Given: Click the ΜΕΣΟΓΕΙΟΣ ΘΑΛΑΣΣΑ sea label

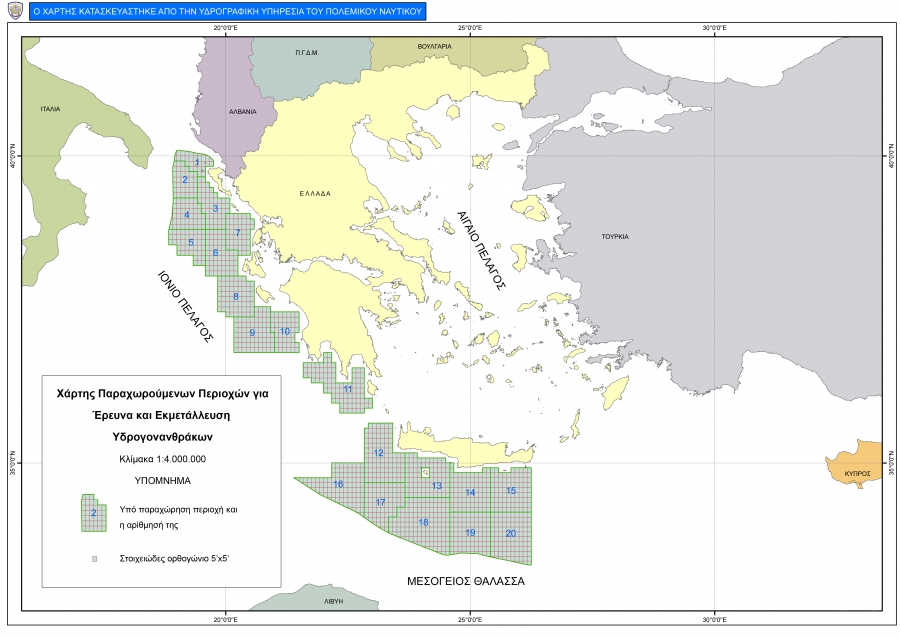Looking at the screenshot, I should coord(465,580).
